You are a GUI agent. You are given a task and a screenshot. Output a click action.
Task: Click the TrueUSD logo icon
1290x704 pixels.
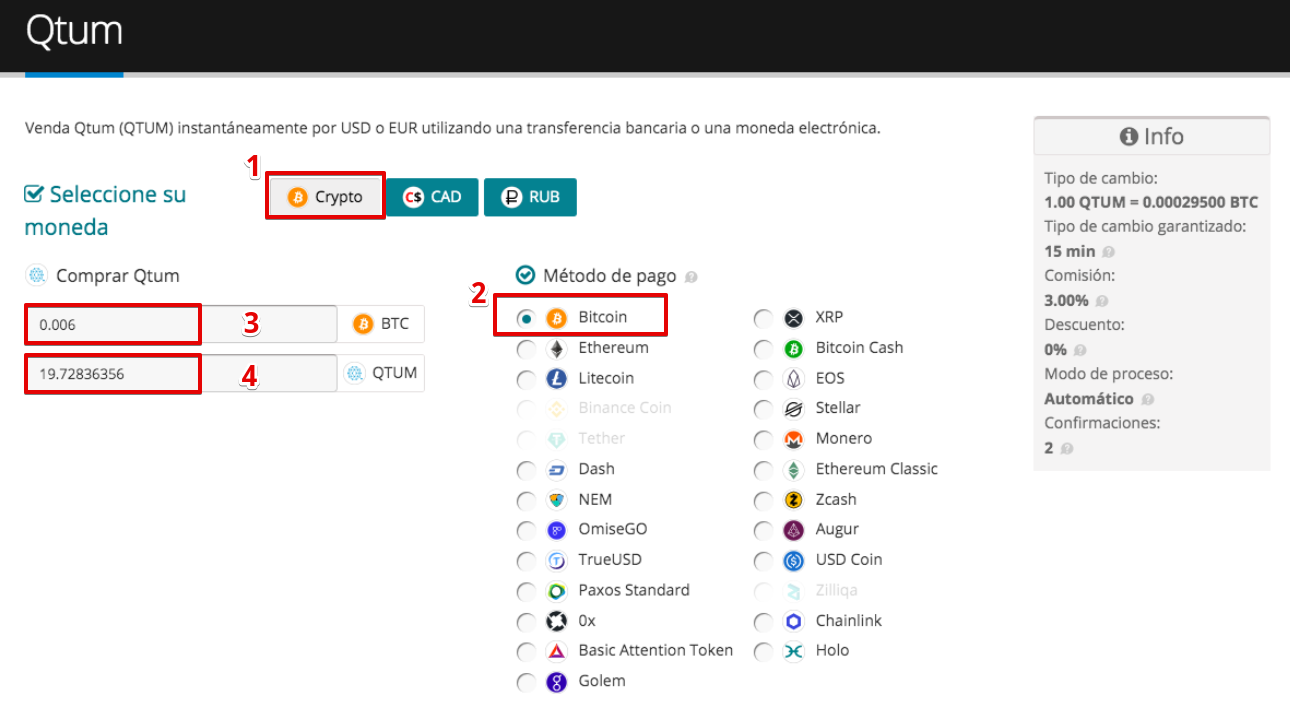tap(557, 561)
